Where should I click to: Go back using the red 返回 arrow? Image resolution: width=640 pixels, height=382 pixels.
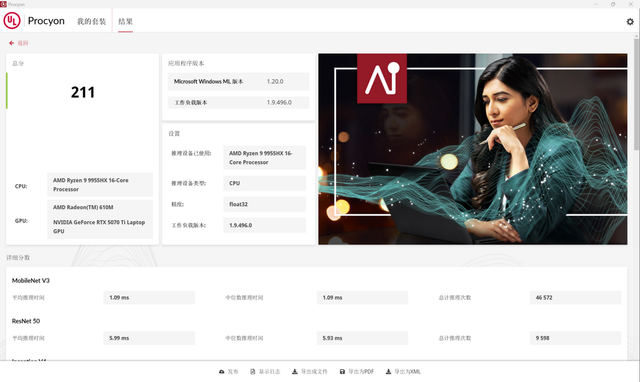coord(18,43)
